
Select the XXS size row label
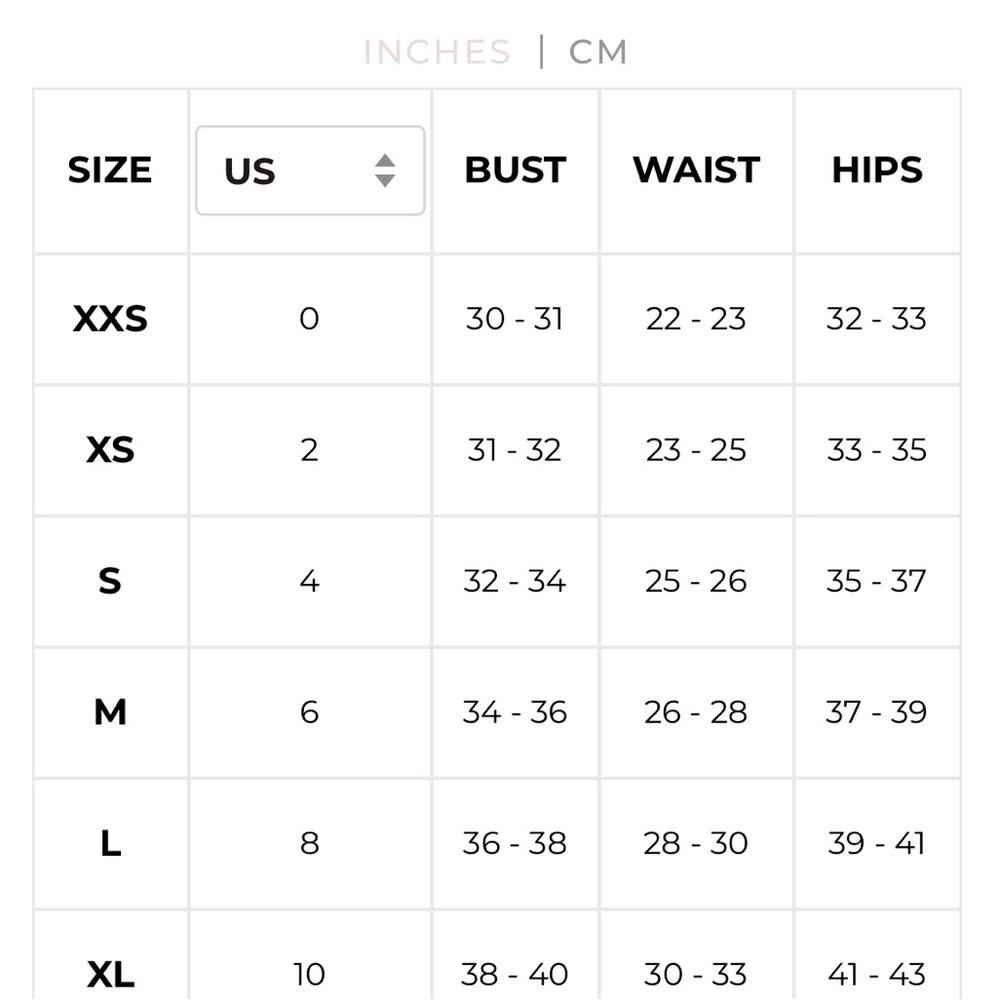(x=110, y=318)
